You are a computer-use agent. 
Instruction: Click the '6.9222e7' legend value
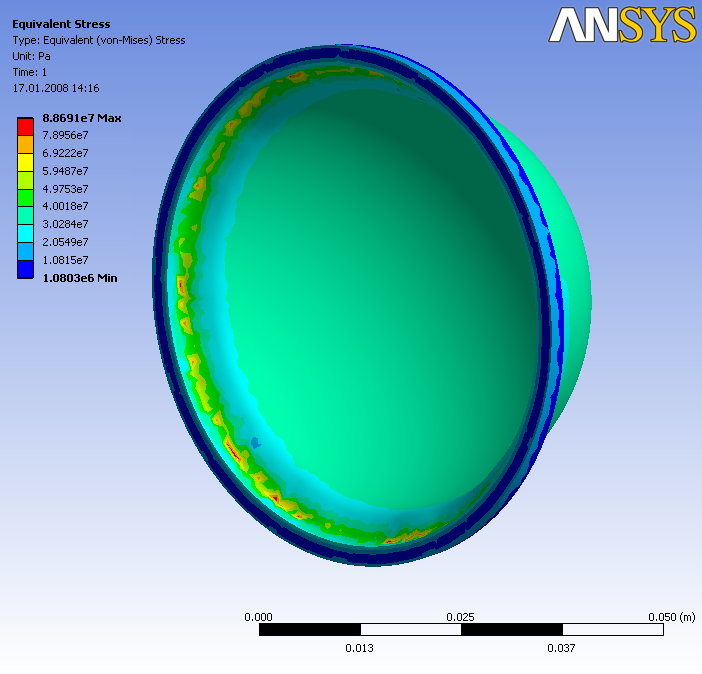coord(65,153)
